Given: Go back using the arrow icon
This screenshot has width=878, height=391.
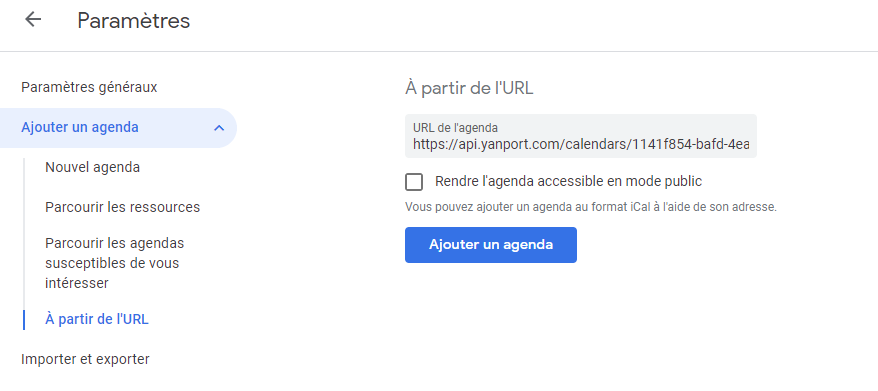Looking at the screenshot, I should [33, 19].
